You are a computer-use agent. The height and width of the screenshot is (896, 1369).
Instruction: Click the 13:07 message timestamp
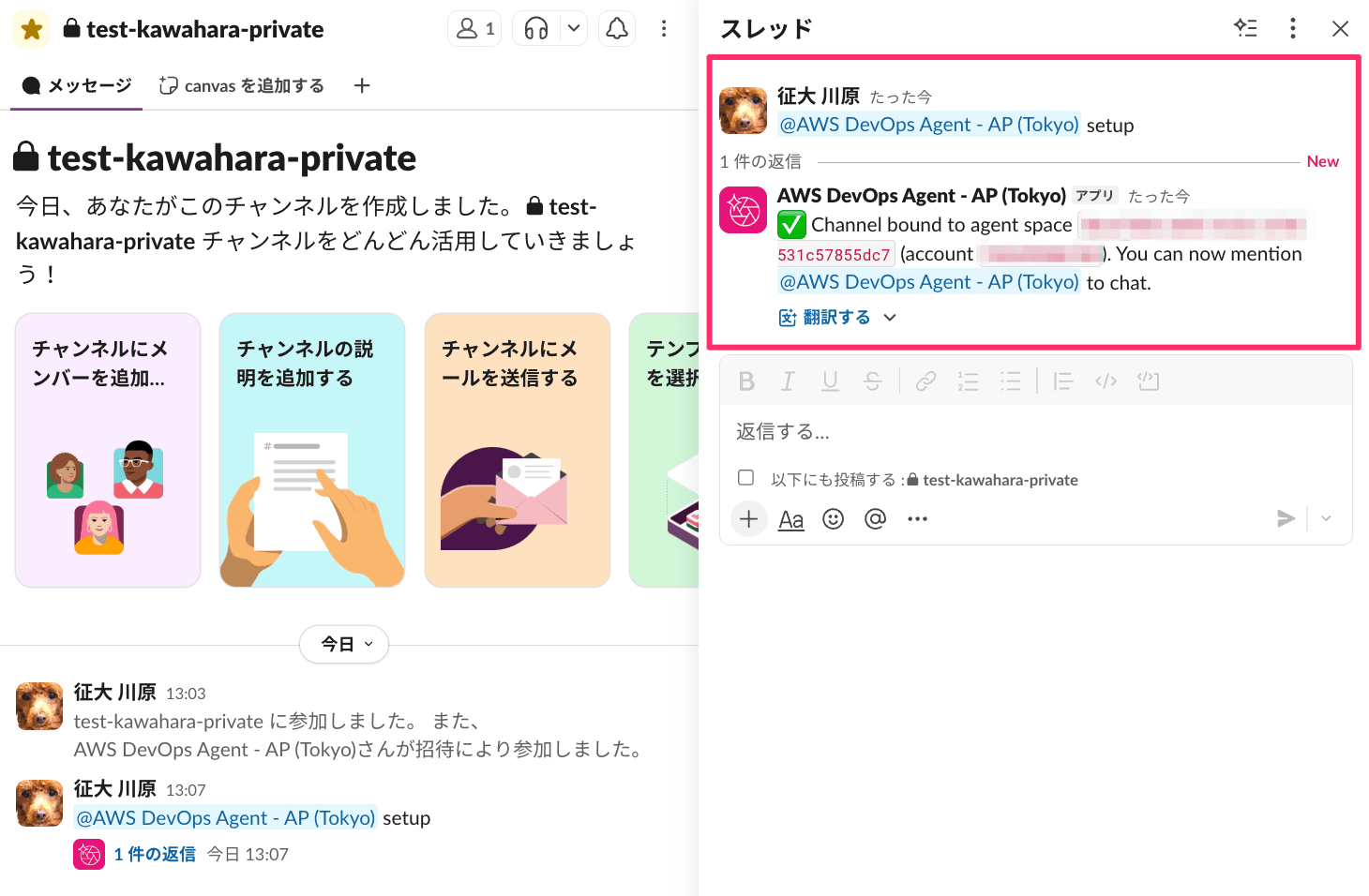click(186, 790)
